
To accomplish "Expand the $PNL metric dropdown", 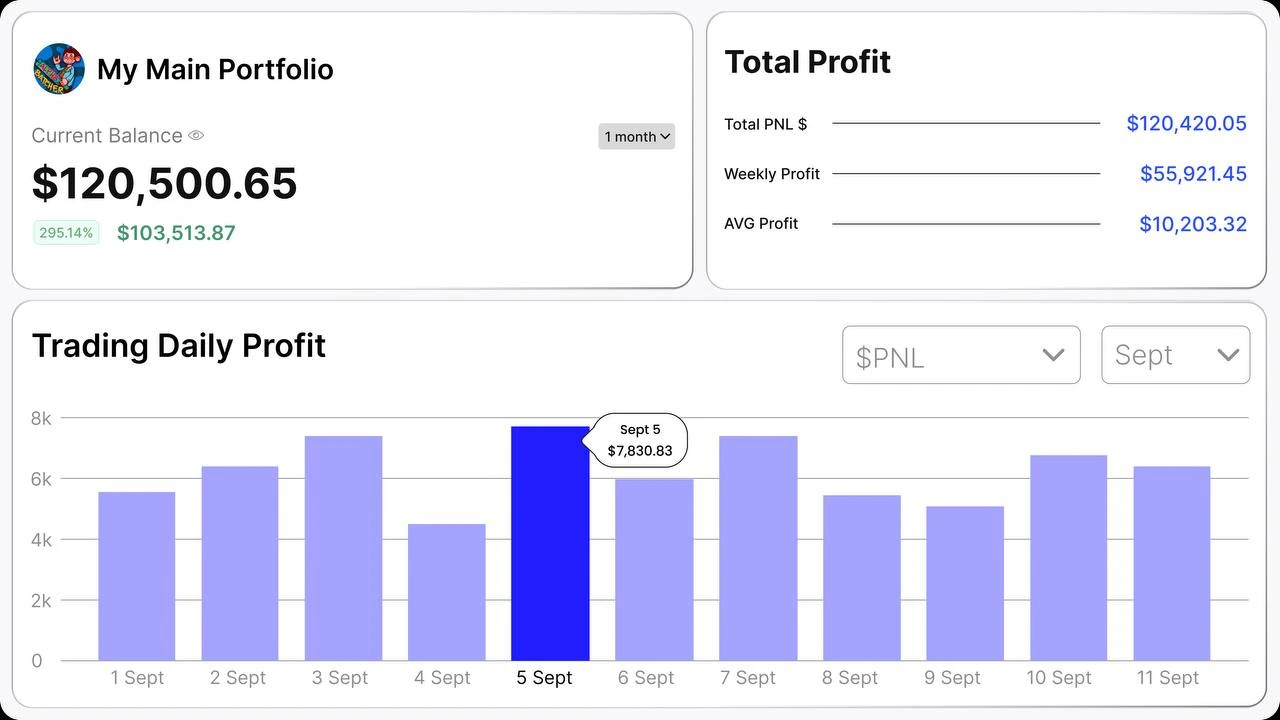I will (960, 355).
